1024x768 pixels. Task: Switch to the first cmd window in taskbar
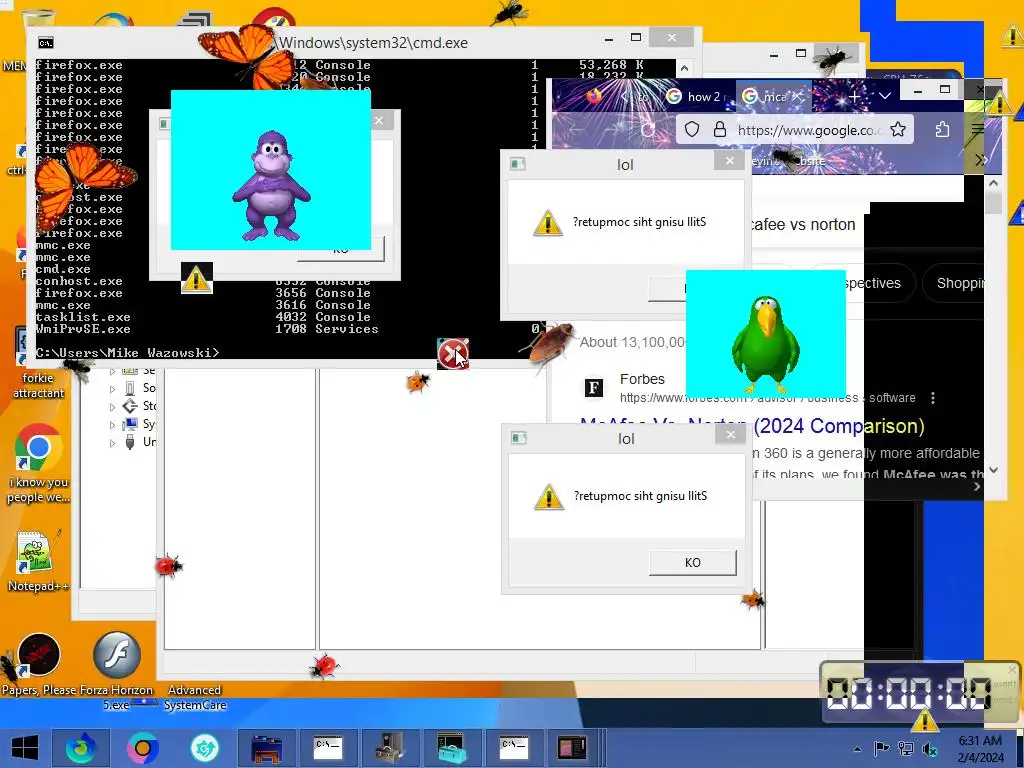click(x=328, y=748)
